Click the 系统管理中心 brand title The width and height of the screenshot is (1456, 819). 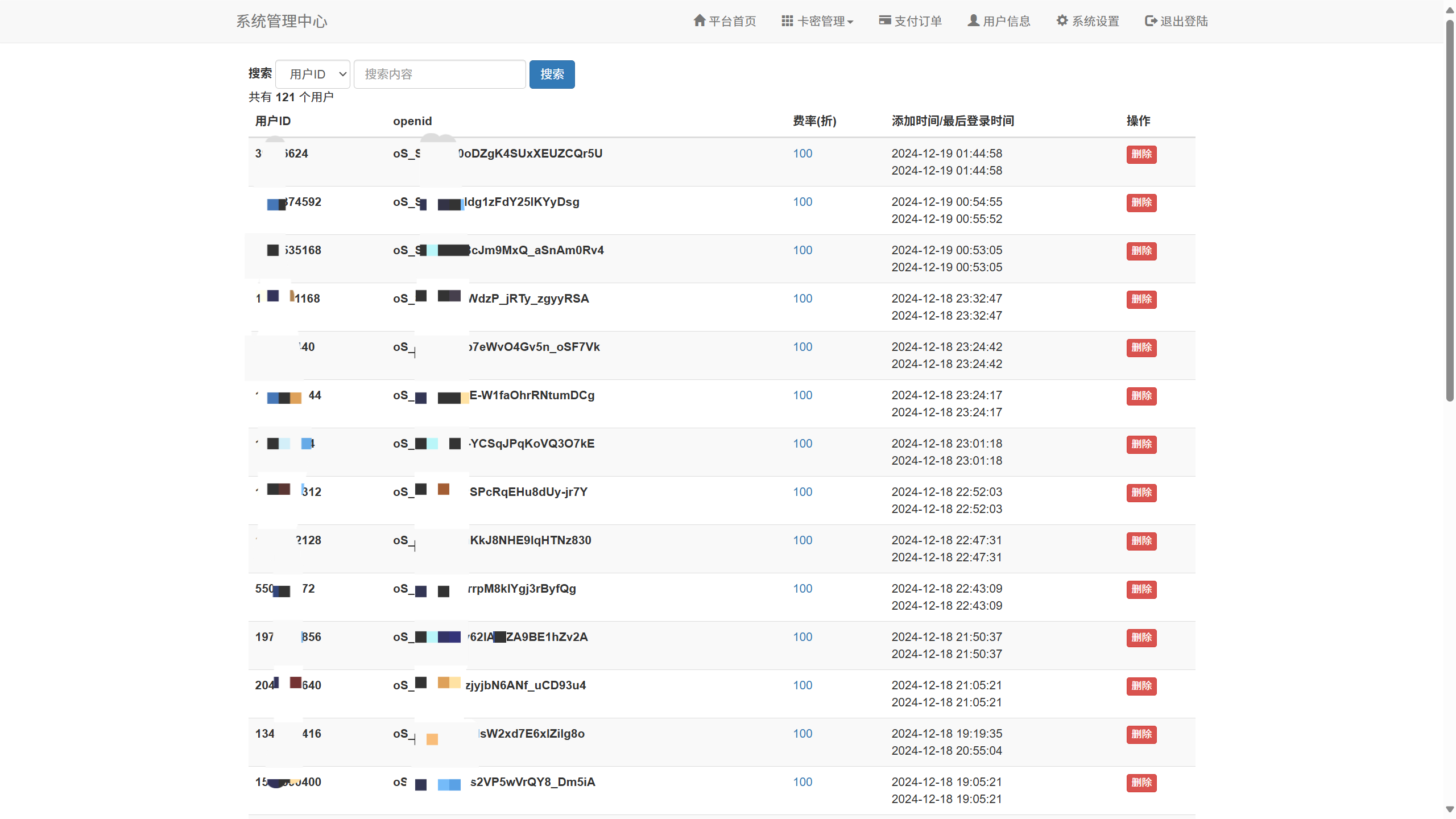pyautogui.click(x=282, y=21)
